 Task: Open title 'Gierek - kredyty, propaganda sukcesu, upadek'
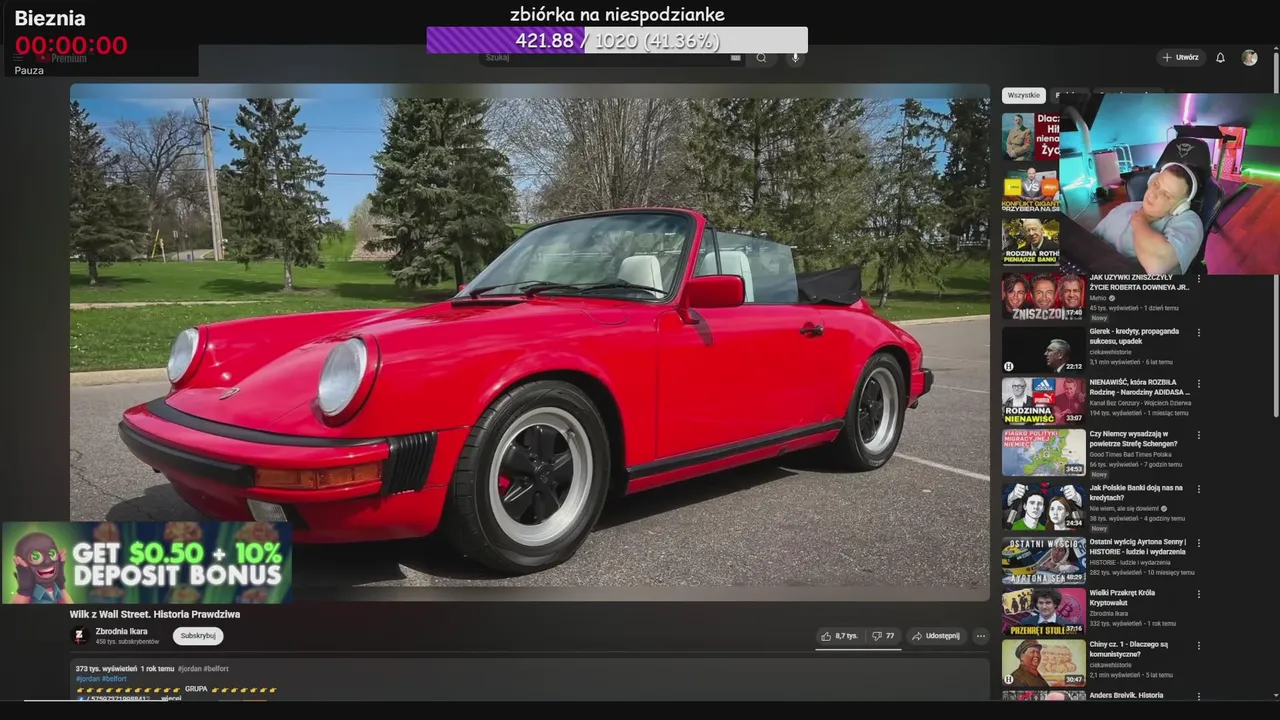pos(1134,336)
